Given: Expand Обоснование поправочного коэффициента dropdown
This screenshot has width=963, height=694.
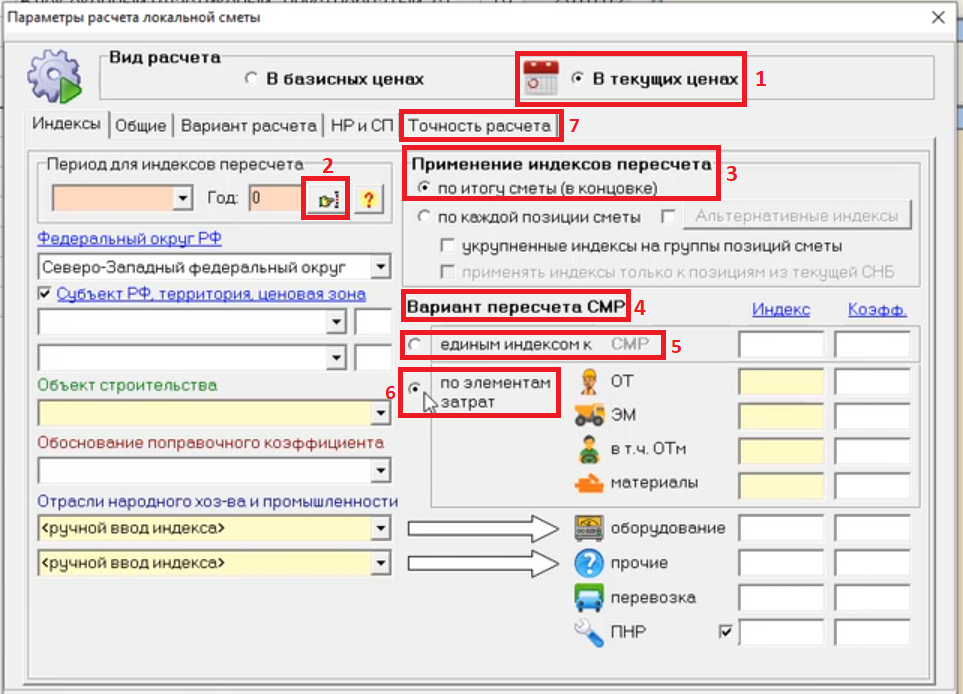Looking at the screenshot, I should pyautogui.click(x=380, y=470).
